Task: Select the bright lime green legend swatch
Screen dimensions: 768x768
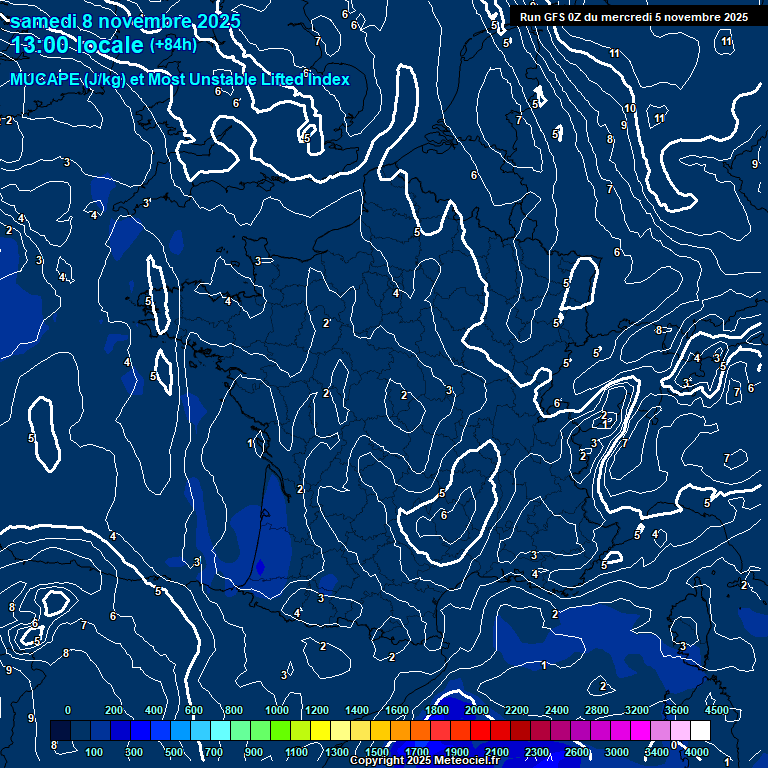Action: click(281, 730)
